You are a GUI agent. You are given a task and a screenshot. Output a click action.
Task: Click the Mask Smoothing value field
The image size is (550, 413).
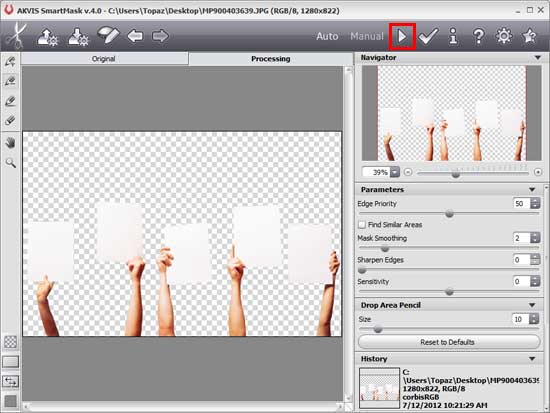tap(522, 238)
